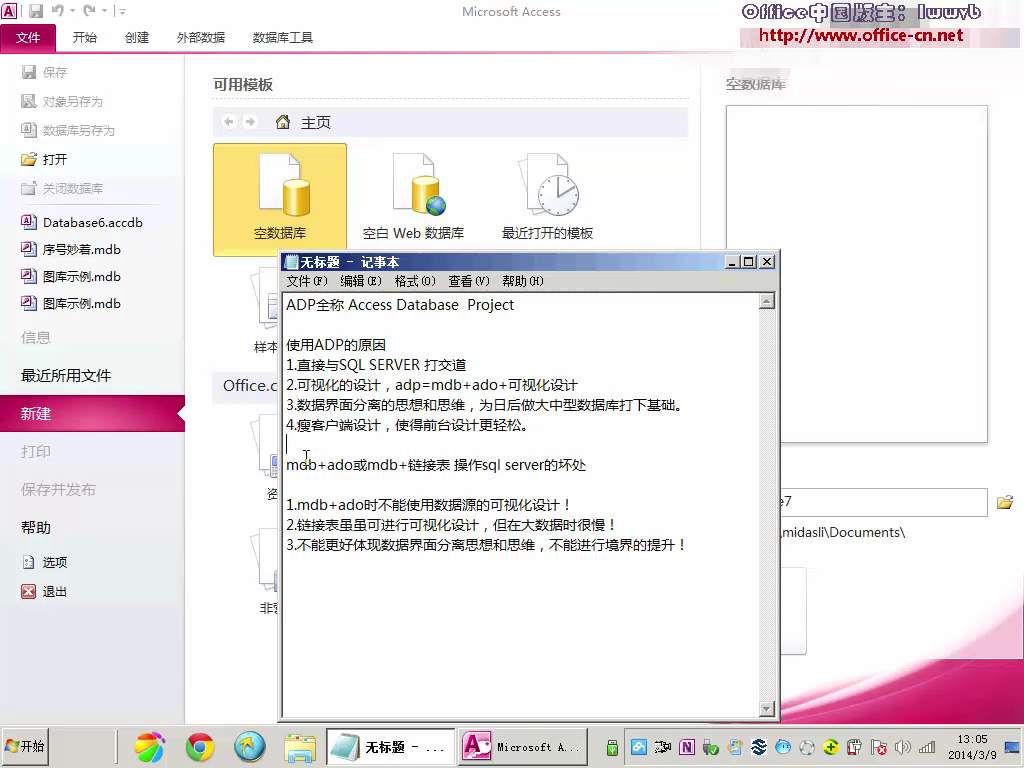Click the speaker volume tray icon
1024x768 pixels.
903,747
